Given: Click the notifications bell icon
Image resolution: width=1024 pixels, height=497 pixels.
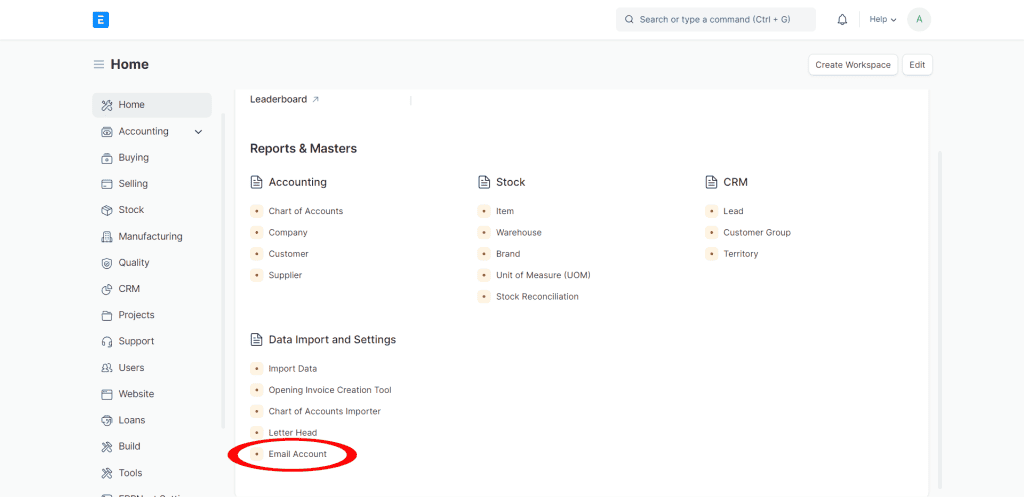Looking at the screenshot, I should click(842, 19).
